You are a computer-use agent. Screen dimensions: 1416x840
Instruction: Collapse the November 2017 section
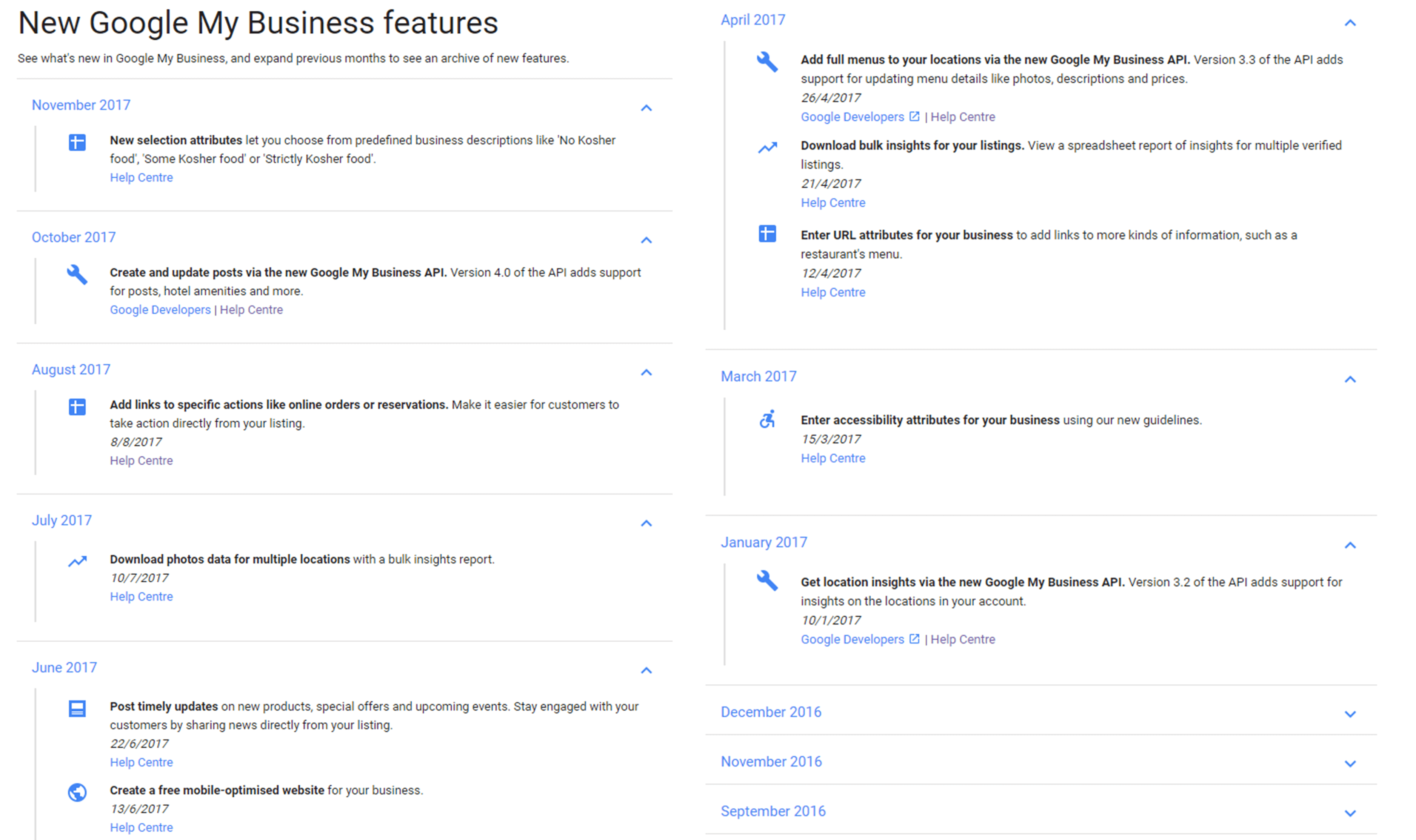coord(647,108)
